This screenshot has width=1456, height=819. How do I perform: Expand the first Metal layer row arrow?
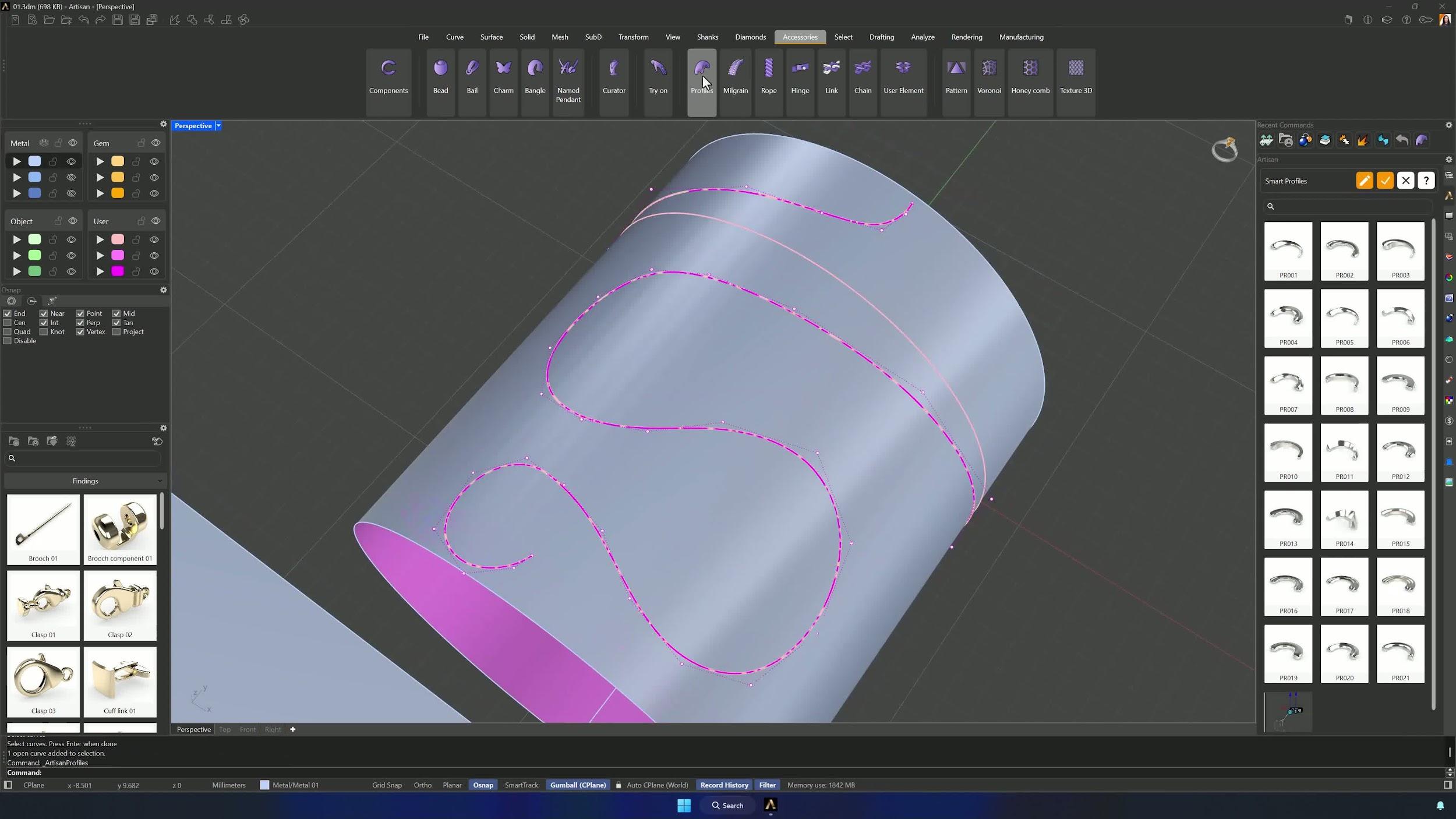point(17,161)
